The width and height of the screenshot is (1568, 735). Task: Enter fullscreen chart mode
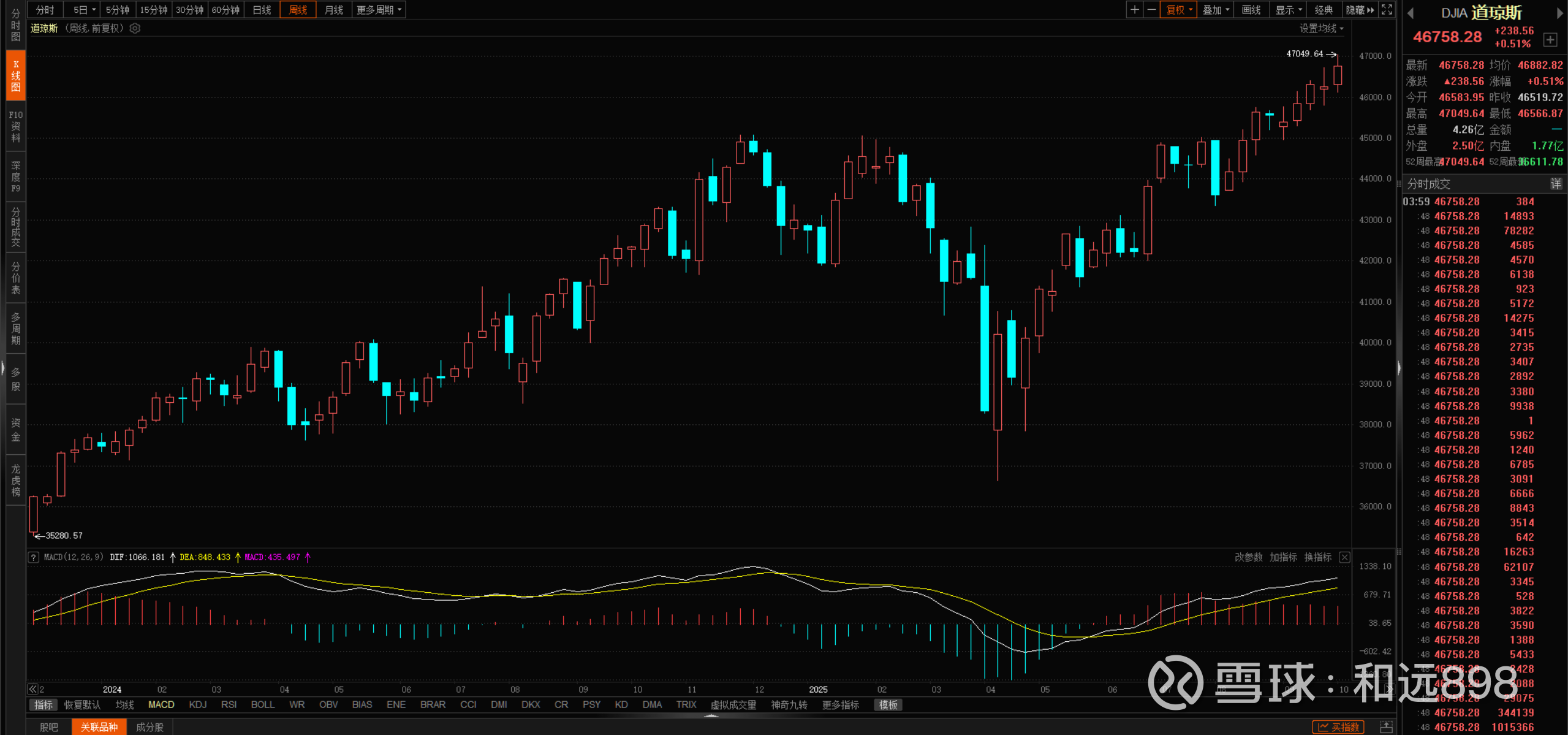coord(1387,10)
